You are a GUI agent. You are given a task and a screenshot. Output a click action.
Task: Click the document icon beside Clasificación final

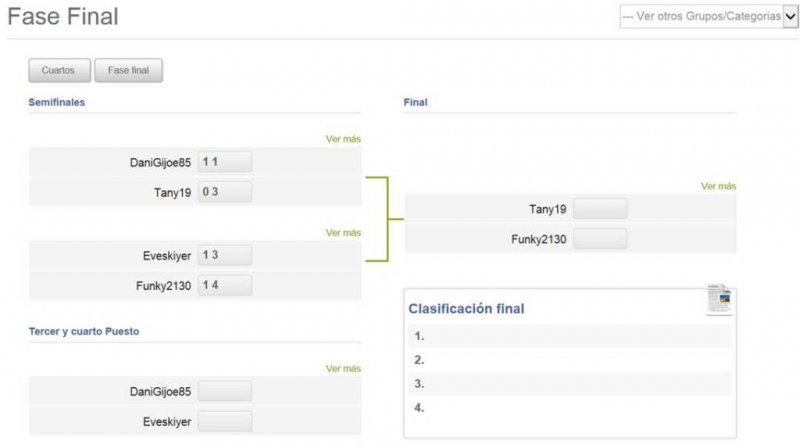pos(720,300)
